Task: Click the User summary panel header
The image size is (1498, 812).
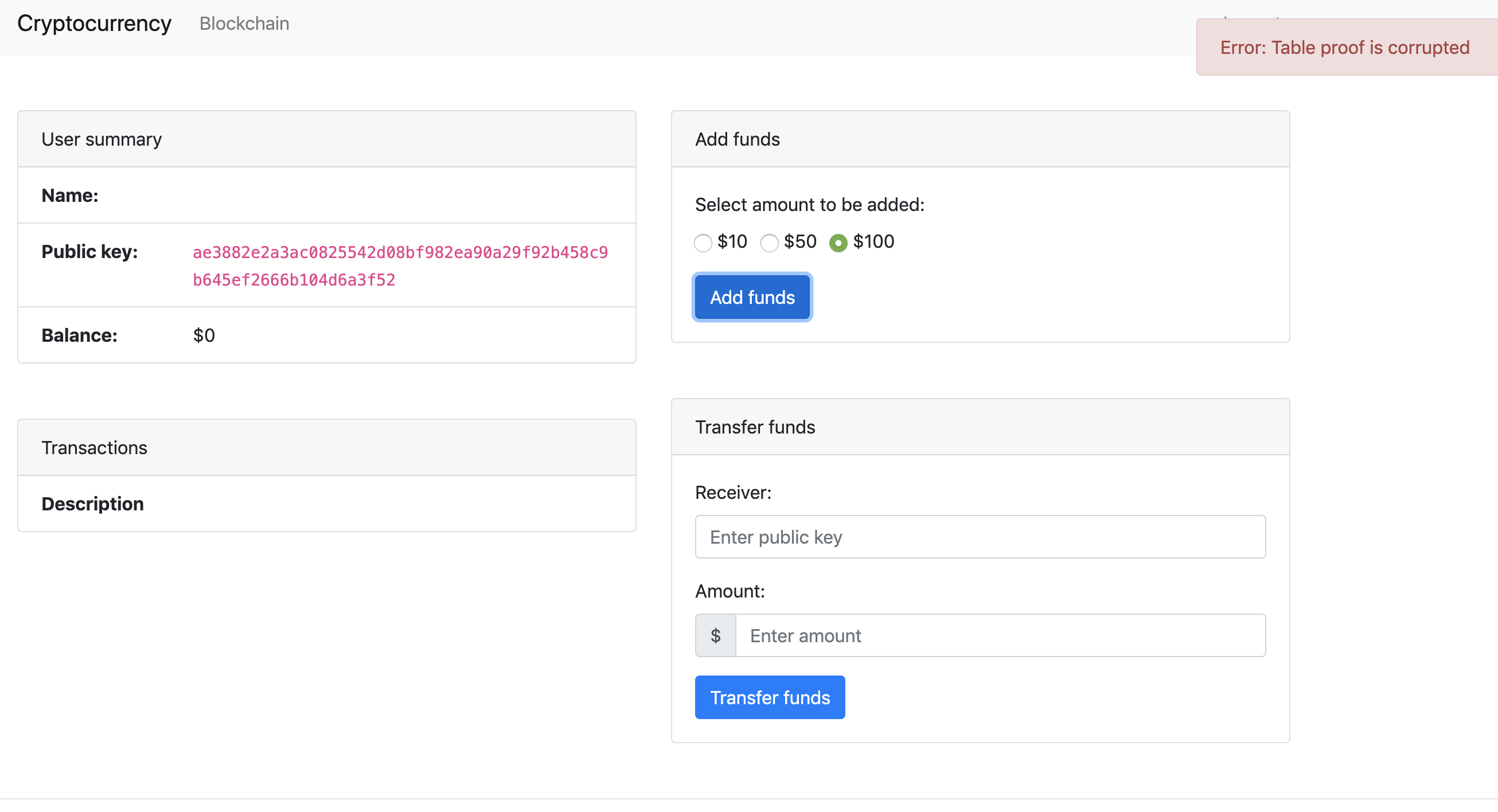Action: [101, 139]
